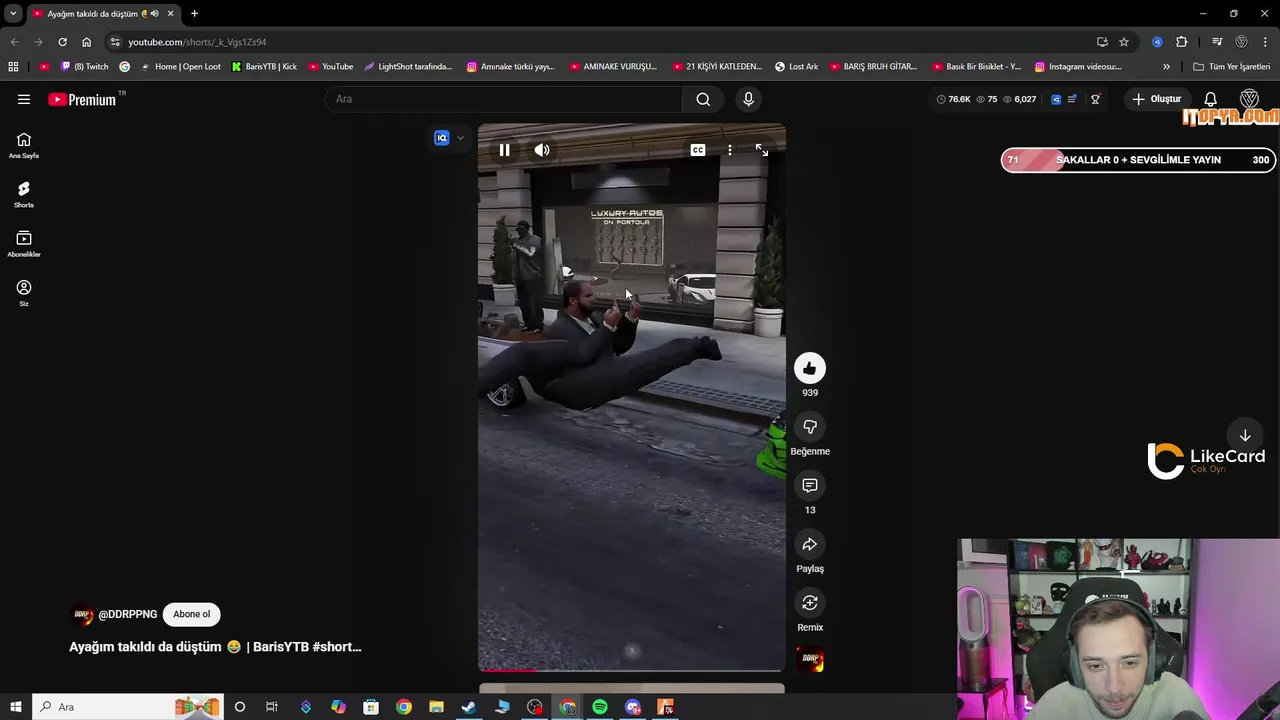This screenshot has height=720, width=1280.
Task: Open the DDRPPNG channel avatar
Action: [82, 615]
